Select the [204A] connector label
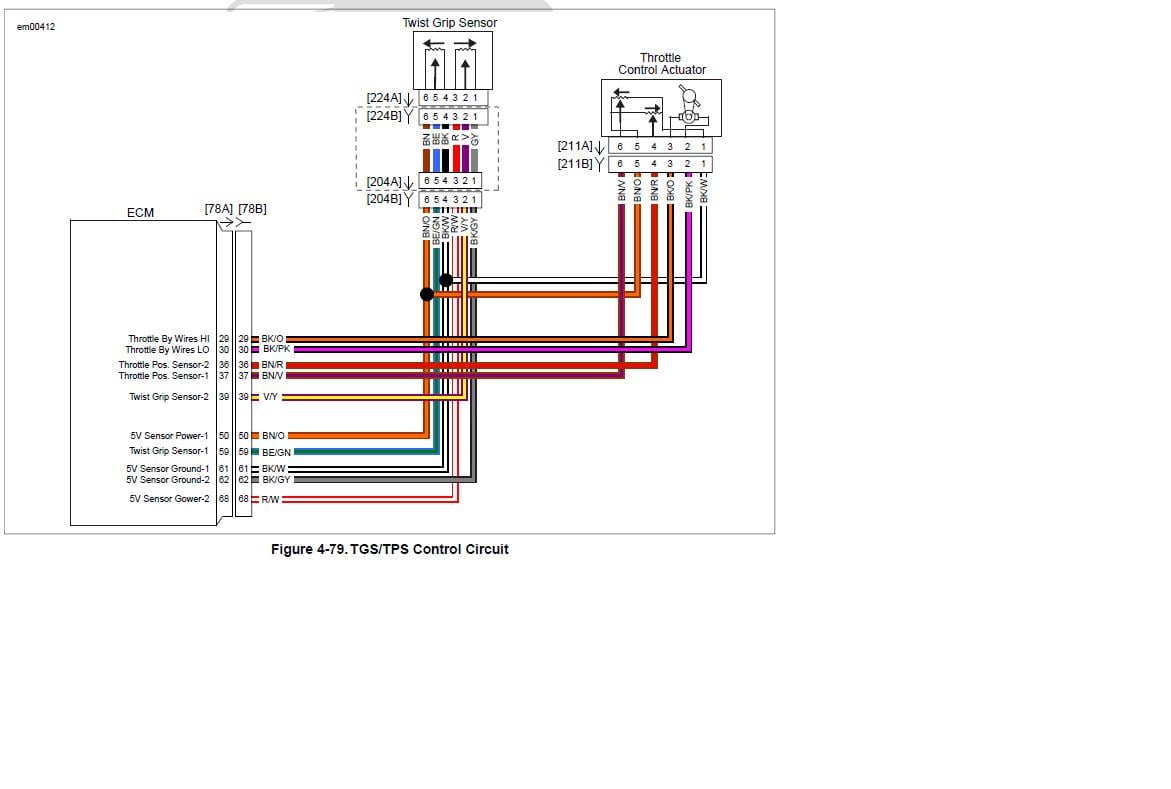The image size is (1171, 789). (x=384, y=182)
